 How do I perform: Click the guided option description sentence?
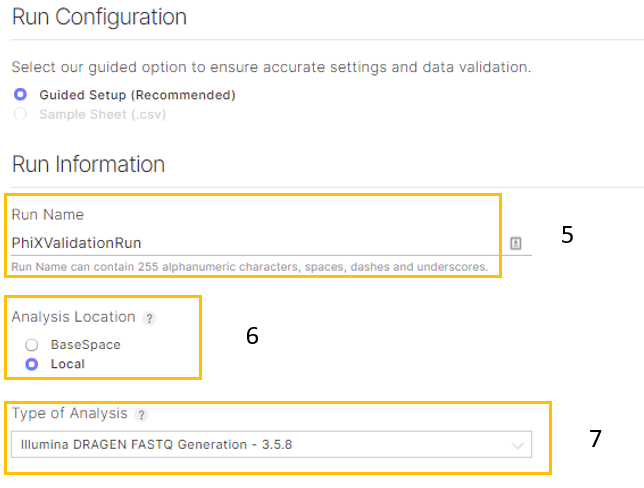pyautogui.click(x=270, y=68)
